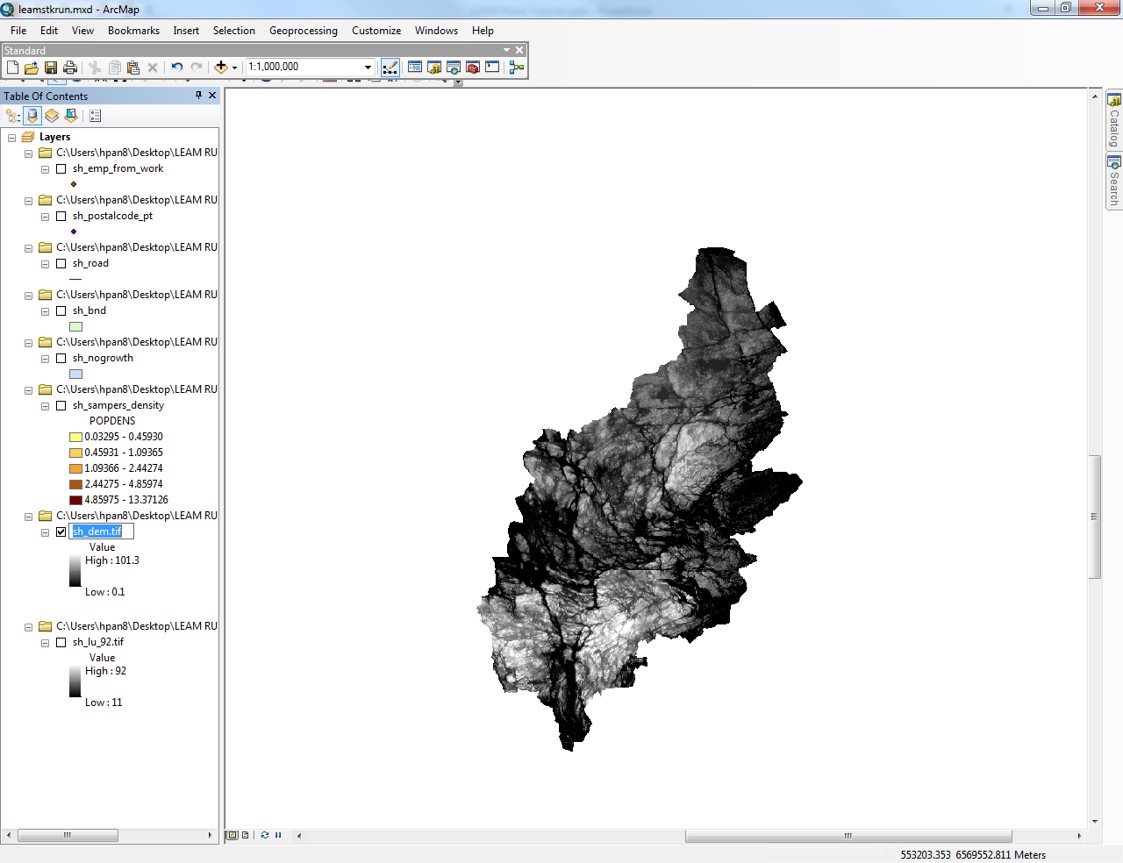Click the sh_dem.tif grayscale color ramp
This screenshot has height=863, width=1123.
74,572
